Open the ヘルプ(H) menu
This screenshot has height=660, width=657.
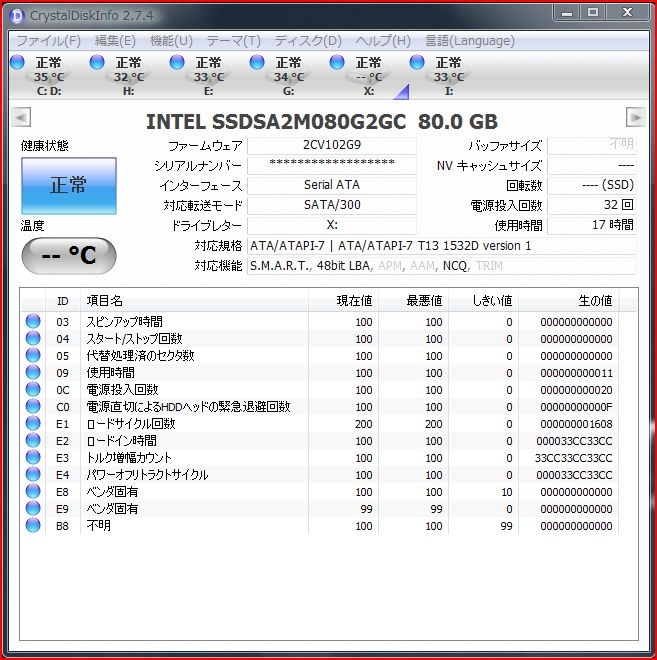[x=383, y=41]
